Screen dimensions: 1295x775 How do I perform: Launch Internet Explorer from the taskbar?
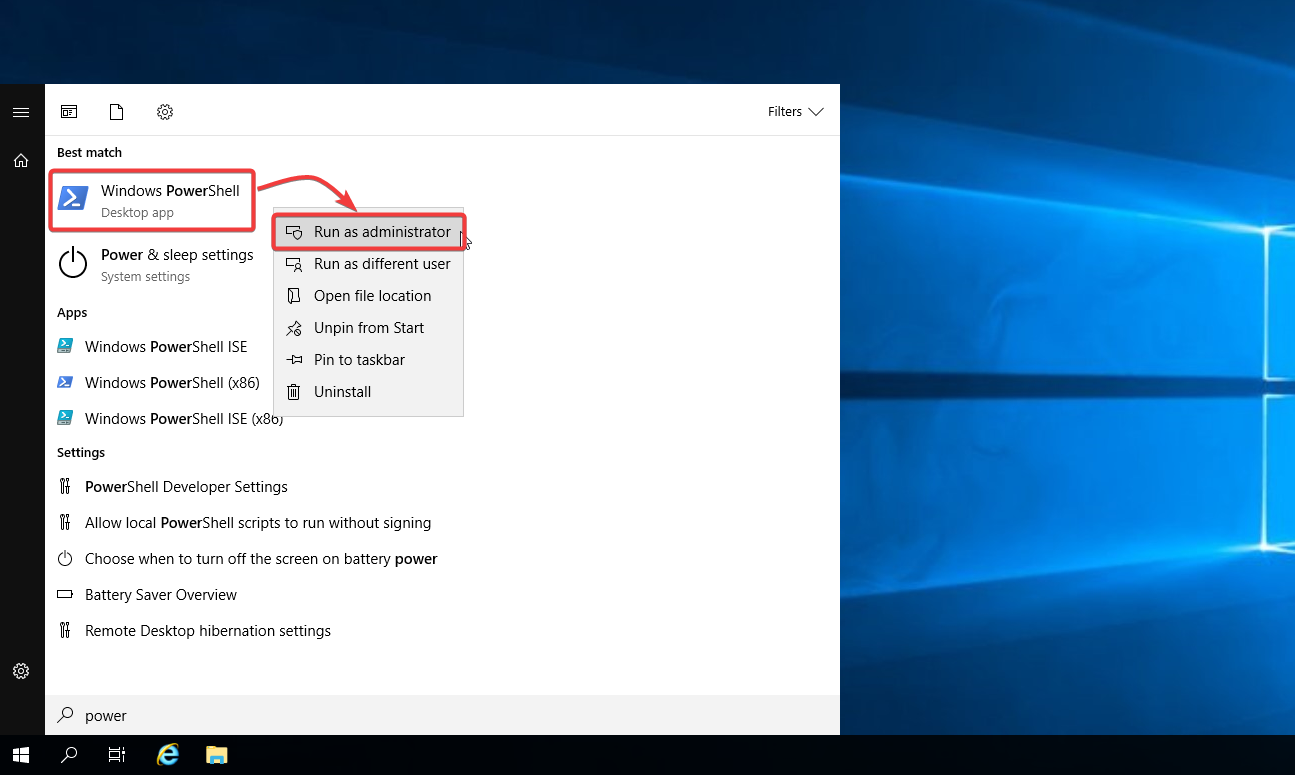tap(167, 754)
